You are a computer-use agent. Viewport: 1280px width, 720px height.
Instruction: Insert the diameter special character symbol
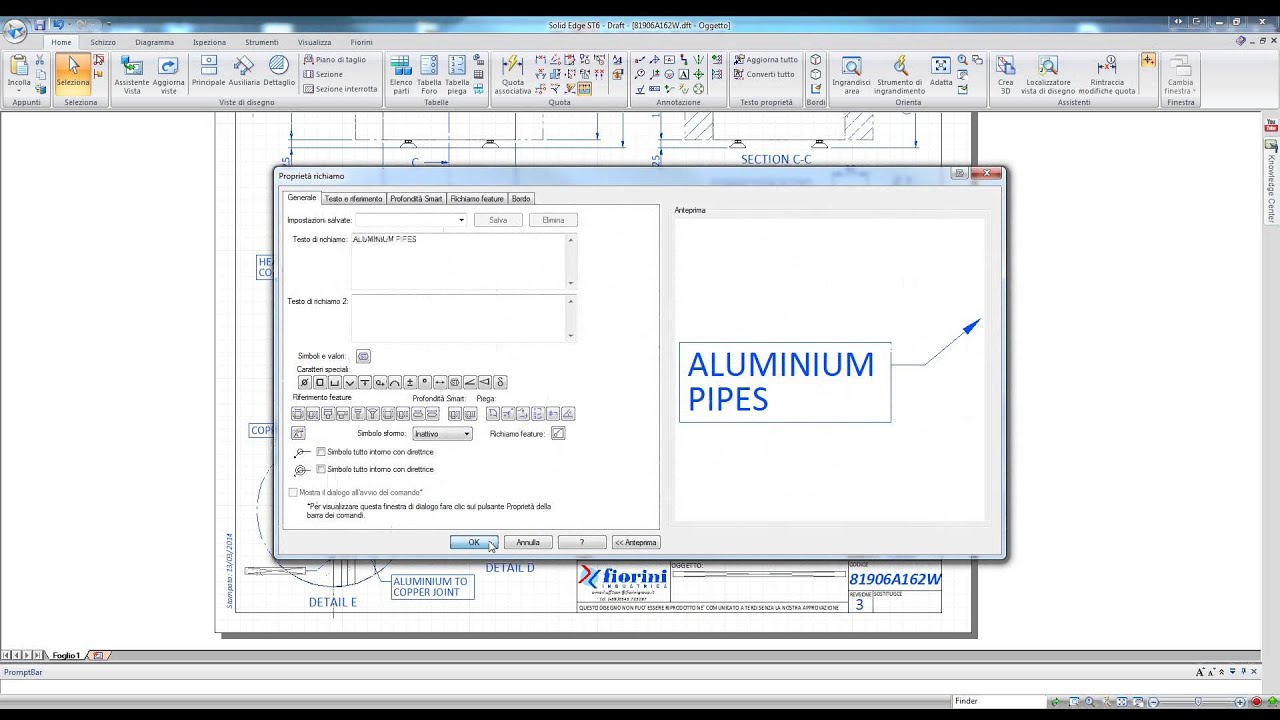click(x=305, y=382)
